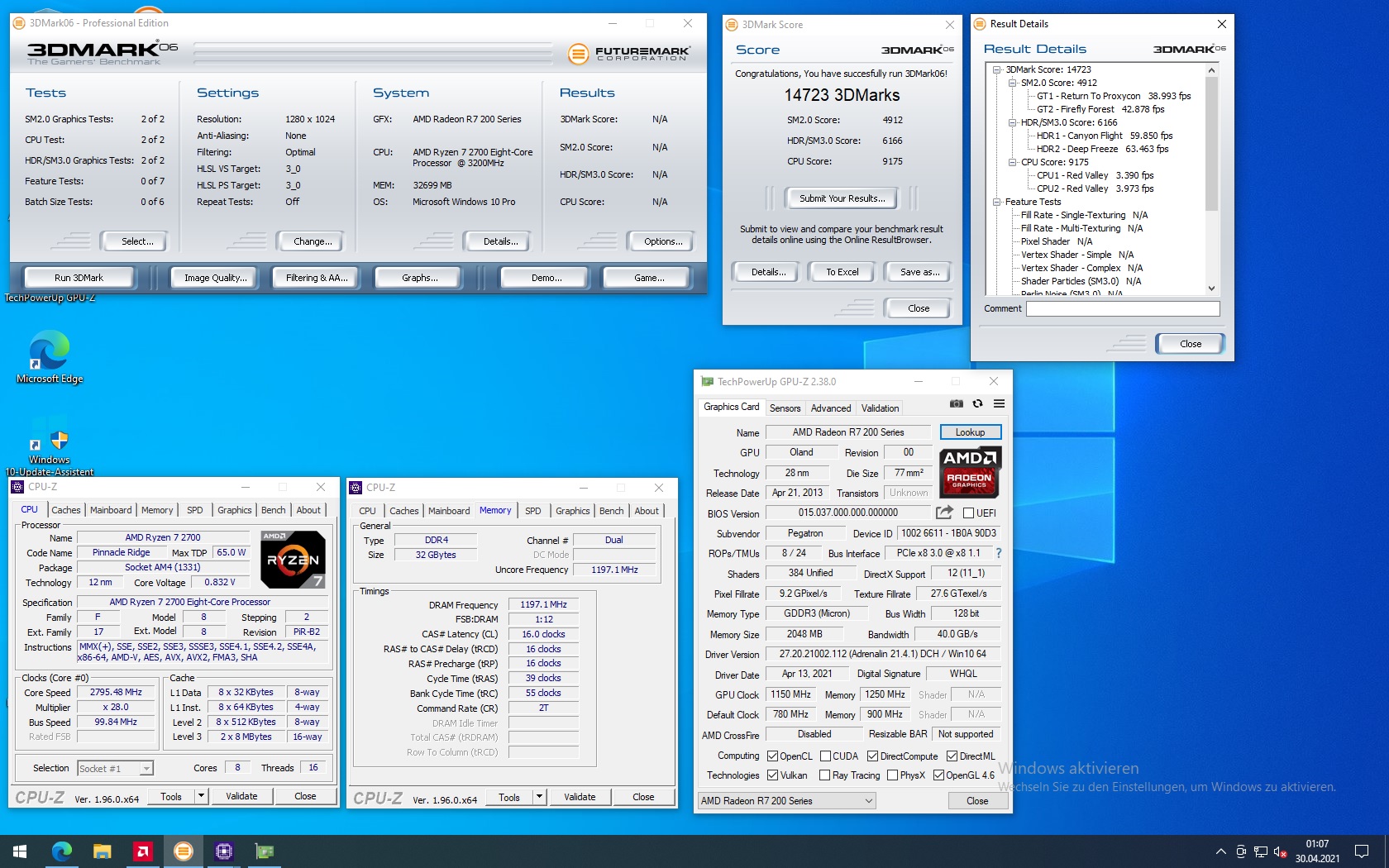
Task: Open the GPU selection dropdown in GPU-Z
Action: point(786,800)
